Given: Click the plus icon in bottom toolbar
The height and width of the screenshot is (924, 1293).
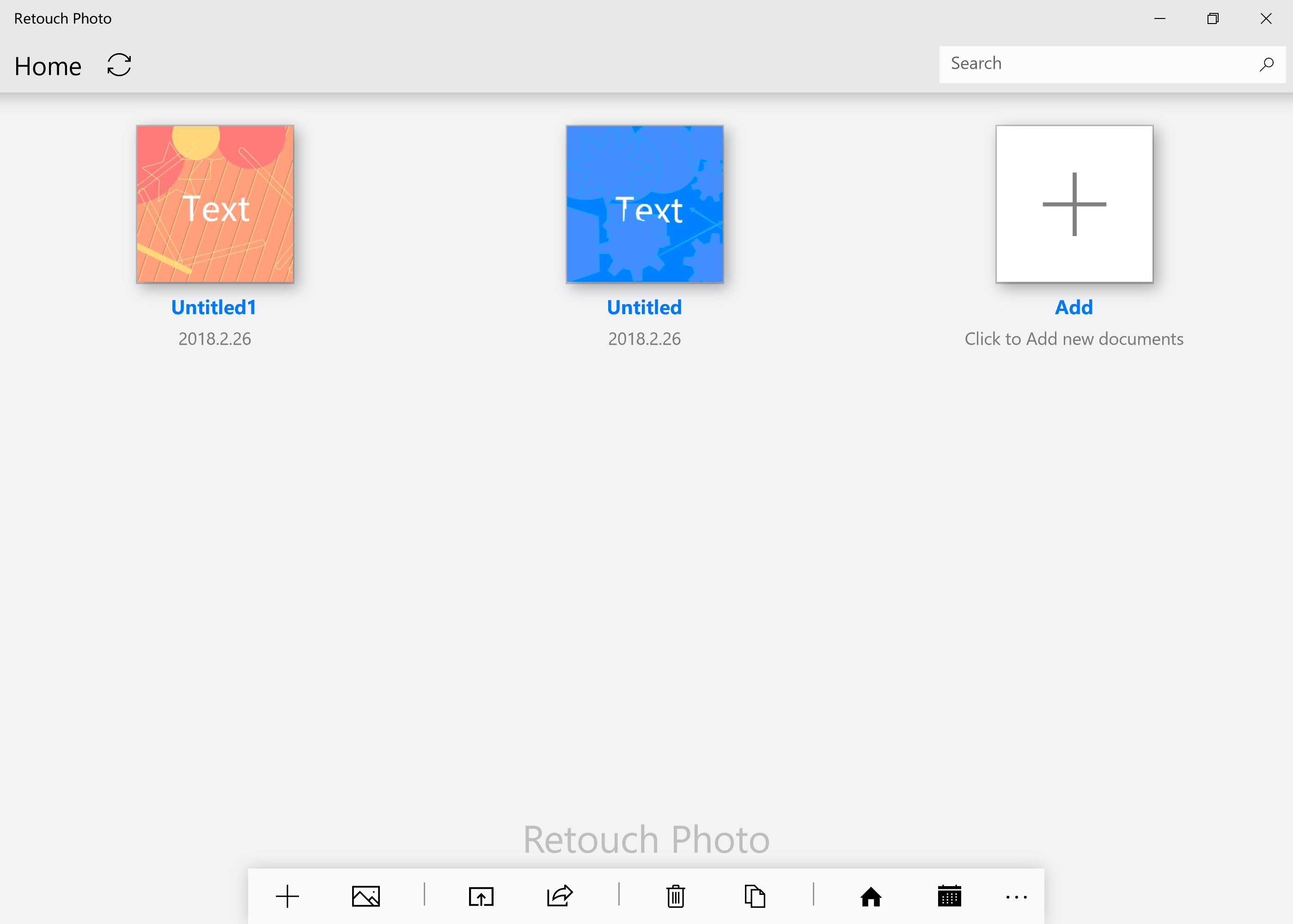Looking at the screenshot, I should click(287, 897).
